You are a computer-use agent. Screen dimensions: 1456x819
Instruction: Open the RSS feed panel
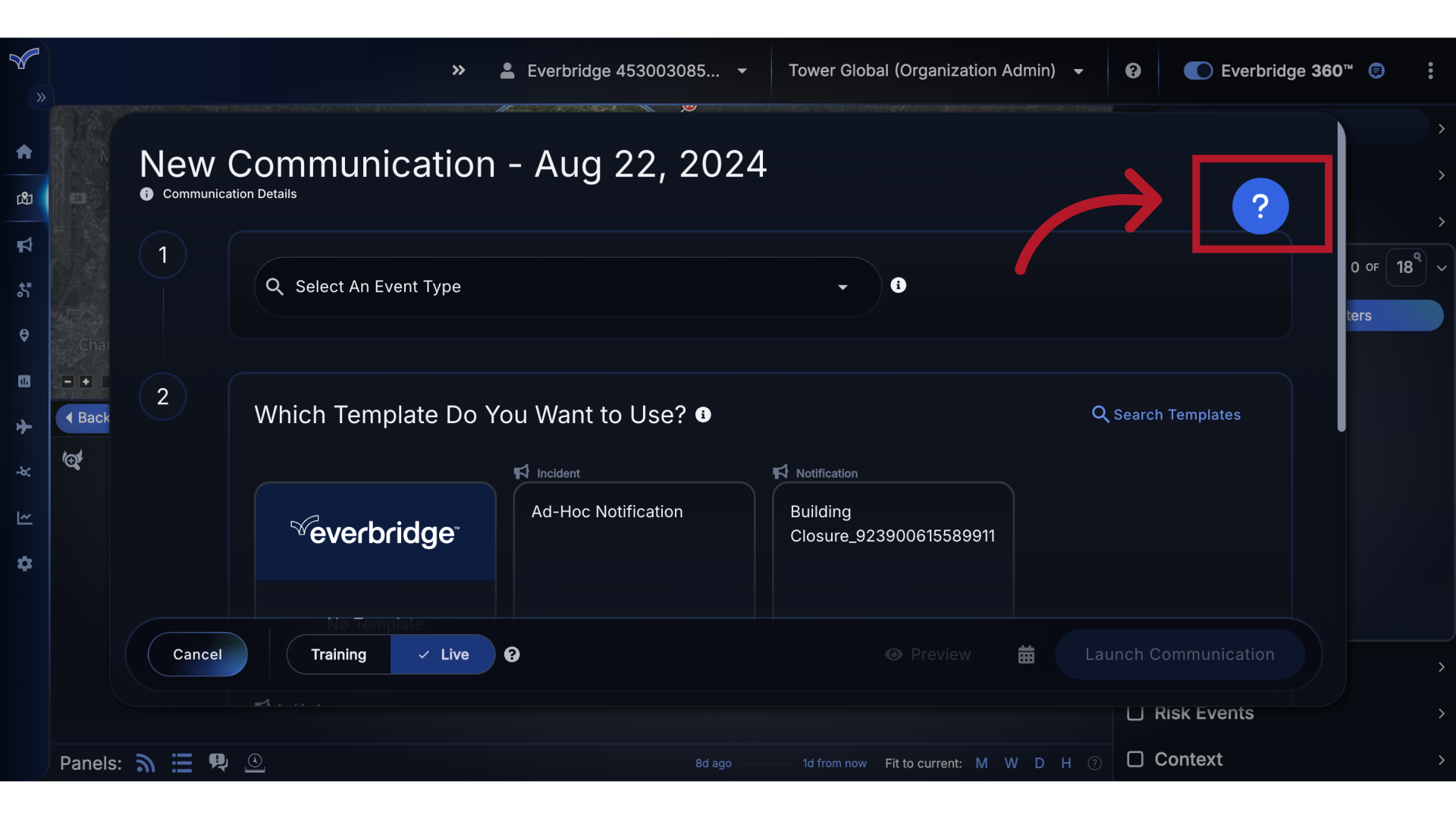(x=145, y=763)
